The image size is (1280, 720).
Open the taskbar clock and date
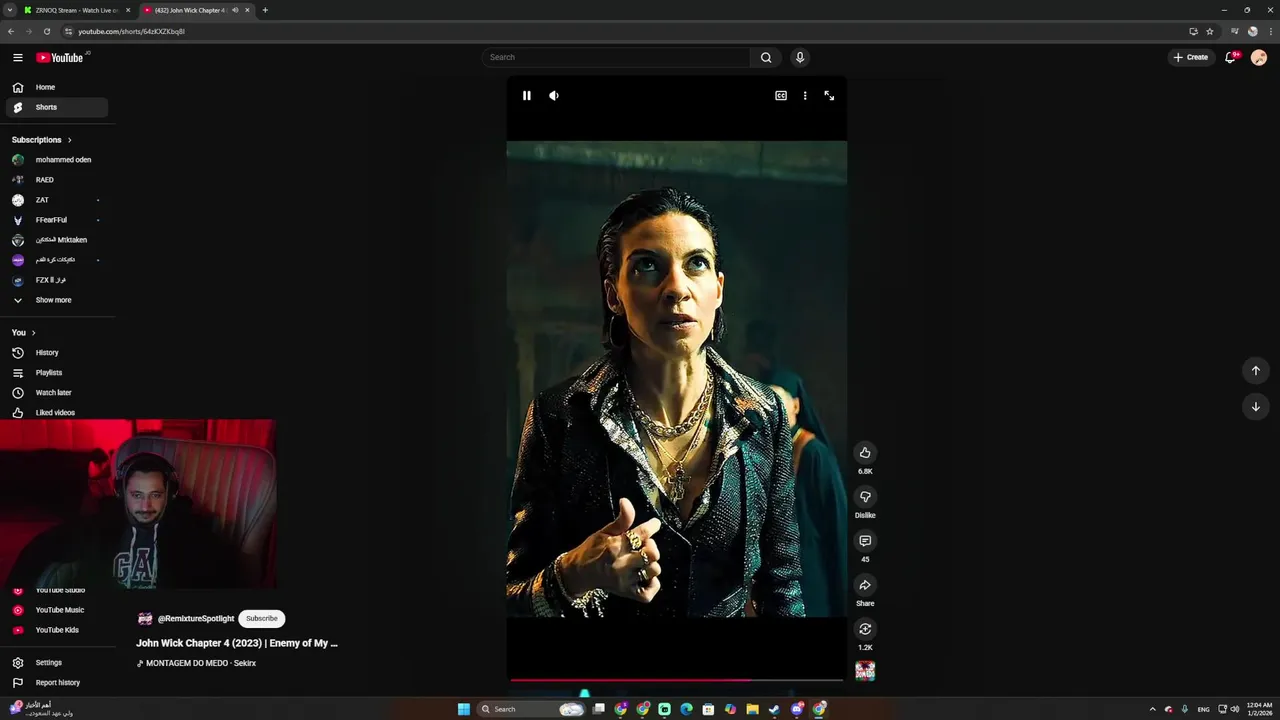1259,710
